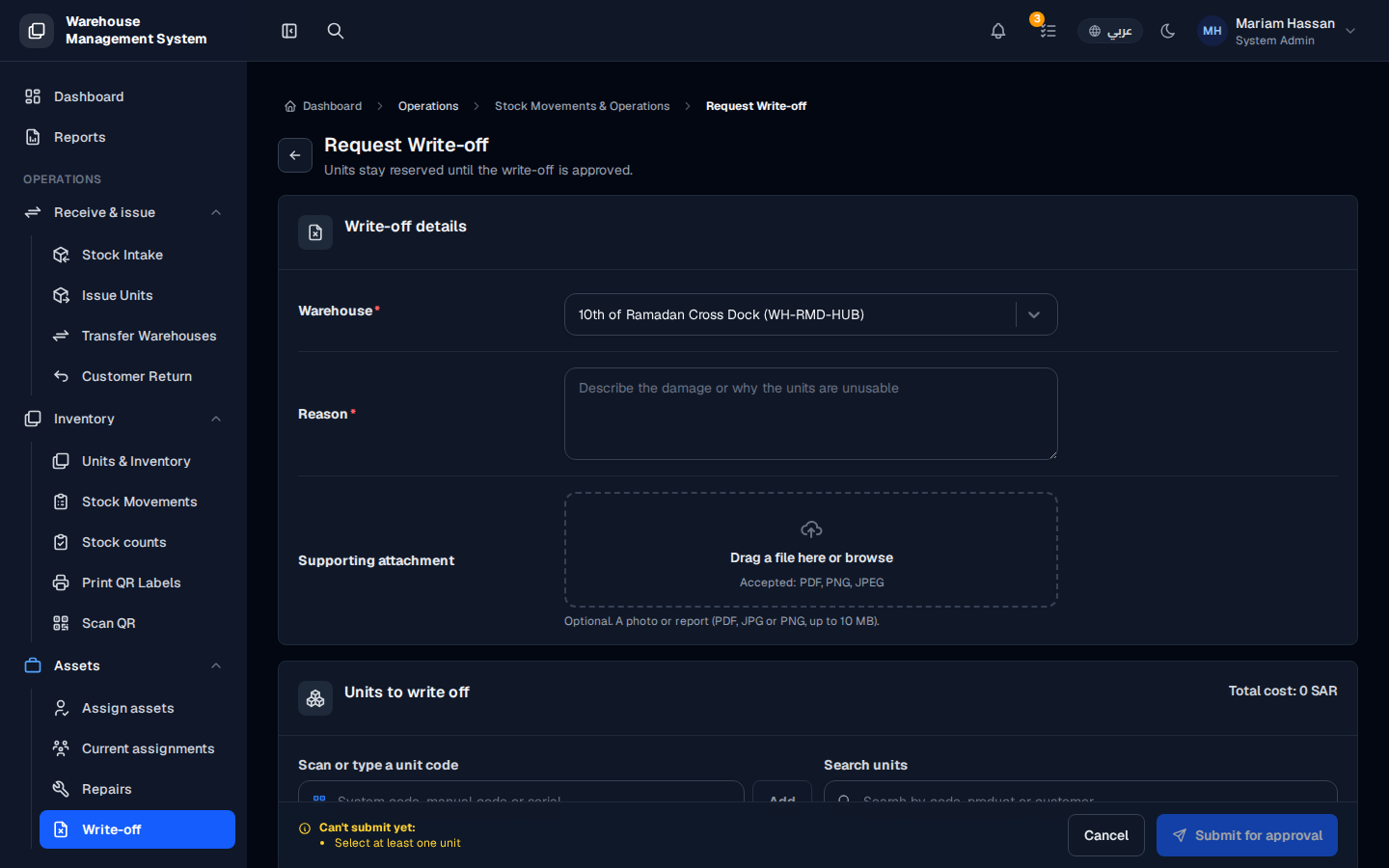The width and height of the screenshot is (1389, 868).
Task: Click the Stock Movements & Operations breadcrumb
Action: click(x=582, y=106)
